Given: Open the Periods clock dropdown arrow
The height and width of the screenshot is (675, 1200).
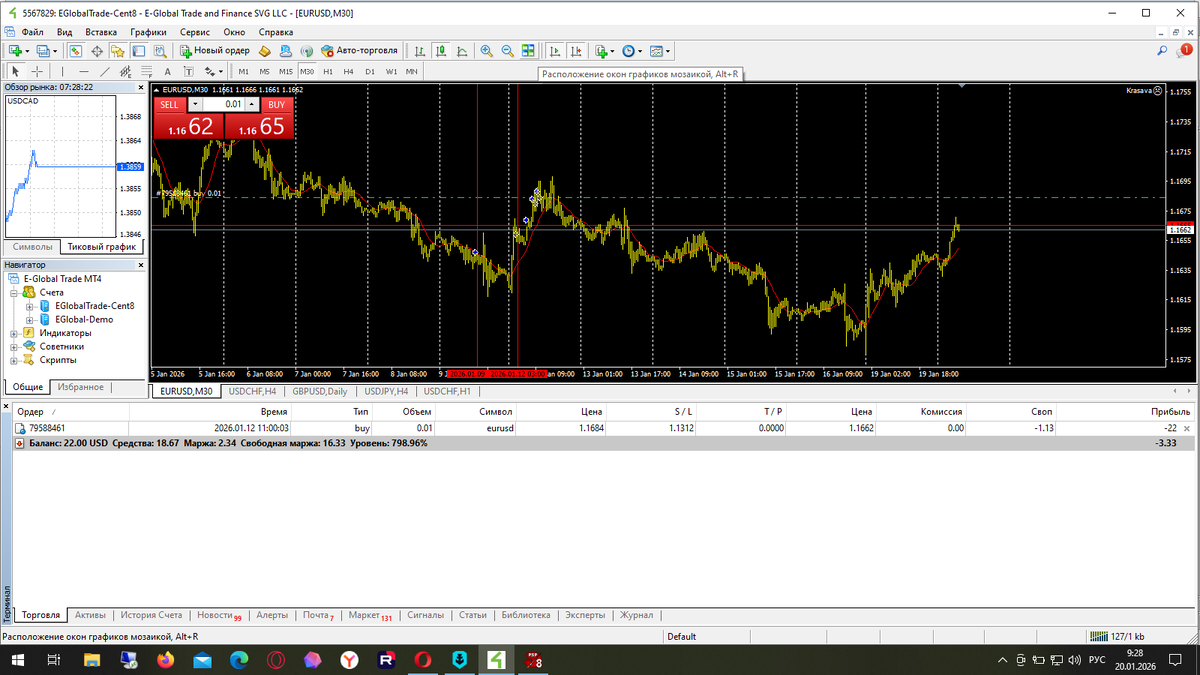Looking at the screenshot, I should 640,51.
